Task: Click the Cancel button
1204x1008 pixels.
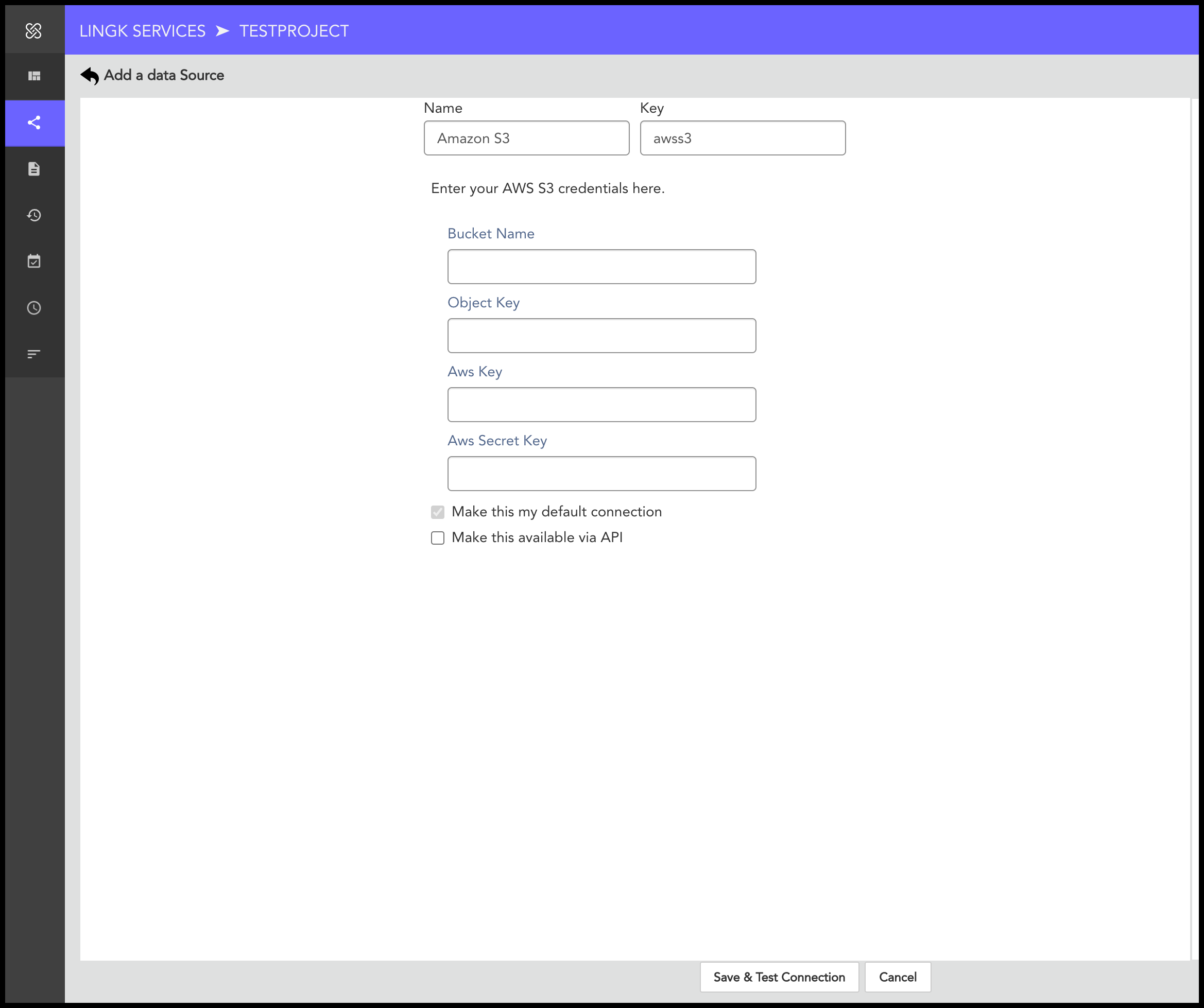Action: pos(898,977)
